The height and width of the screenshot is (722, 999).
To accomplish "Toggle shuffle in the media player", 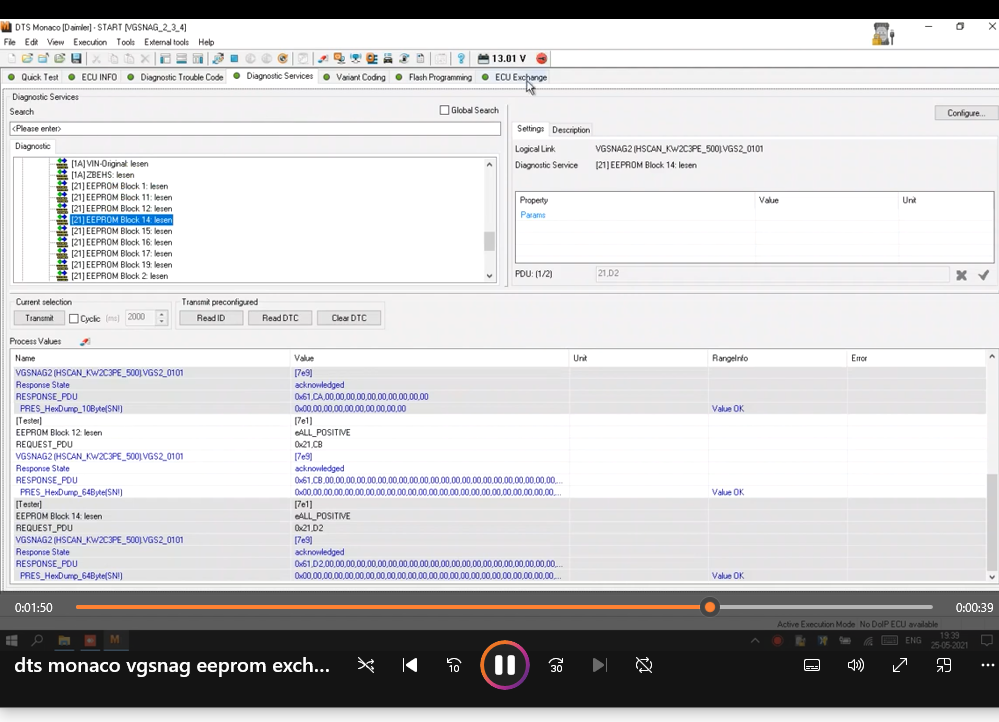I will [x=366, y=665].
